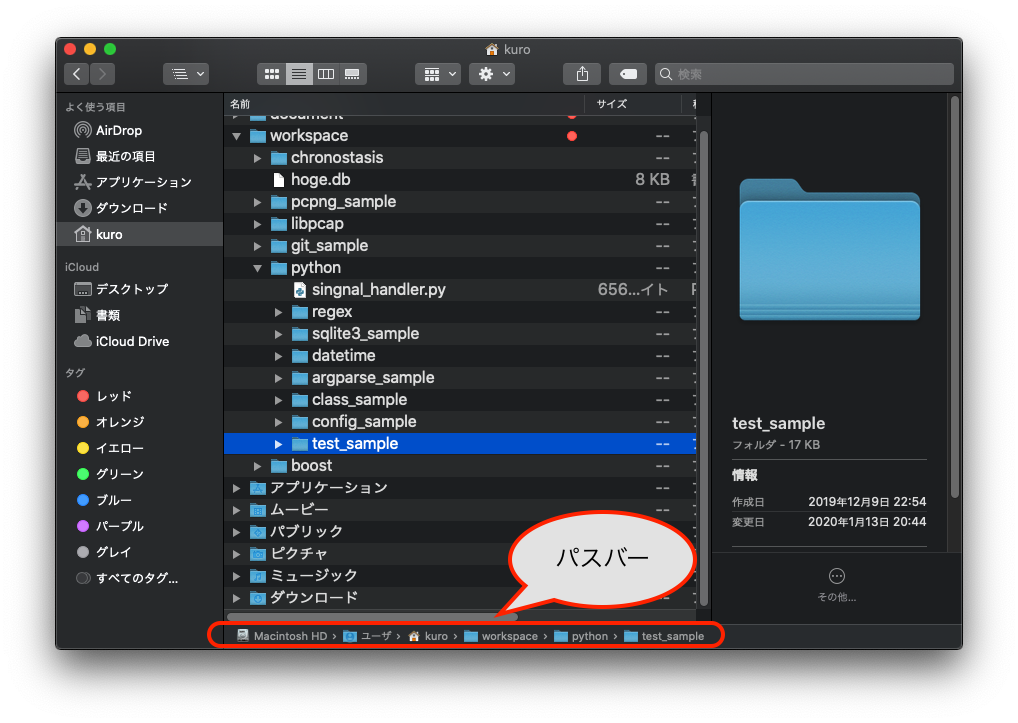Select the hoge.db file

460,180
